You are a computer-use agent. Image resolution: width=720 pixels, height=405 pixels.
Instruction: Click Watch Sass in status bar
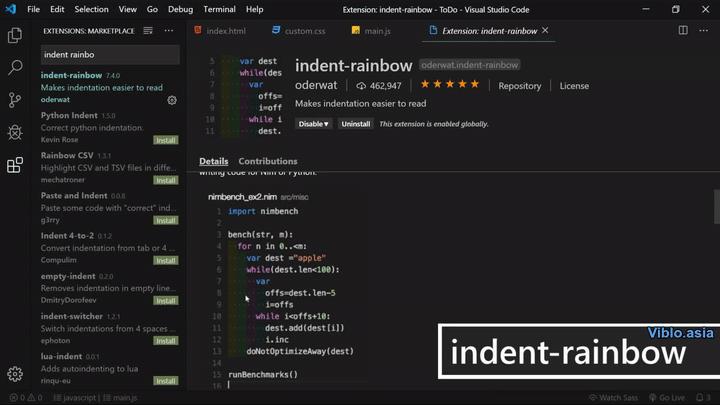pos(613,398)
